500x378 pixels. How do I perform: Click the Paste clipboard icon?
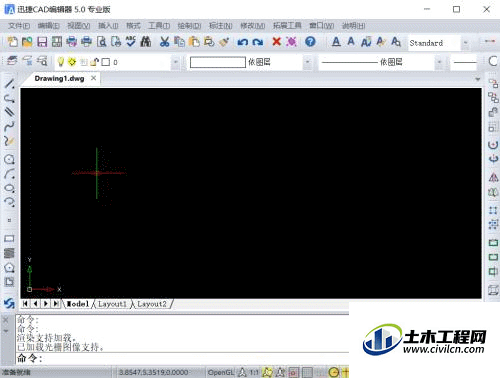click(x=194, y=42)
